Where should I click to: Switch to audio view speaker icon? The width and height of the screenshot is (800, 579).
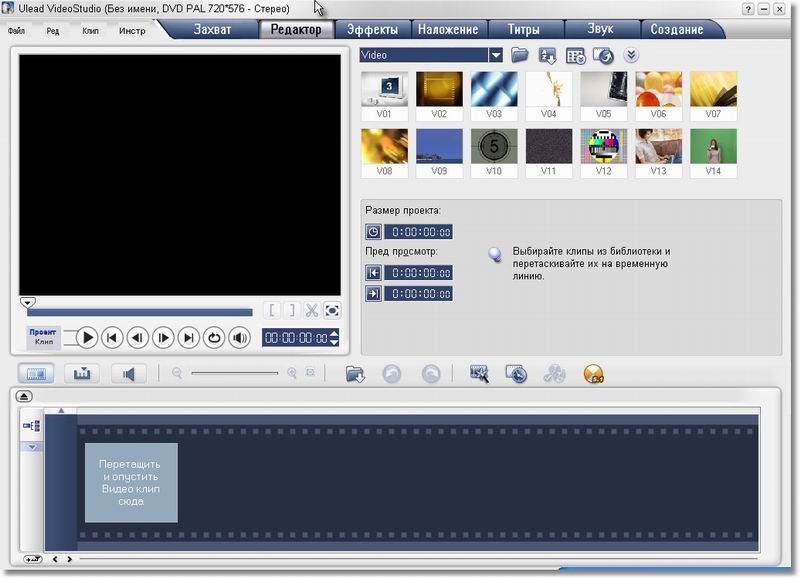pyautogui.click(x=128, y=374)
